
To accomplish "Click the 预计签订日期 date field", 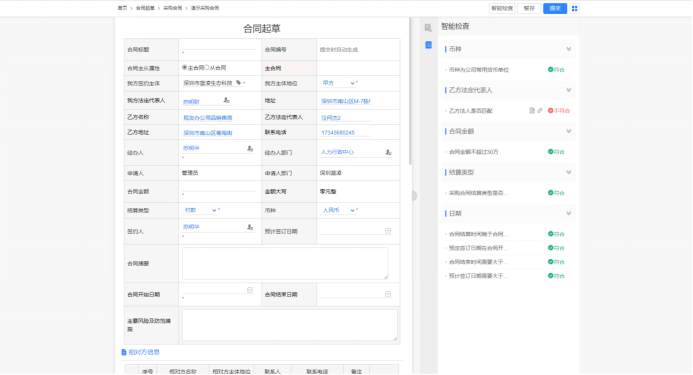I will tap(356, 231).
